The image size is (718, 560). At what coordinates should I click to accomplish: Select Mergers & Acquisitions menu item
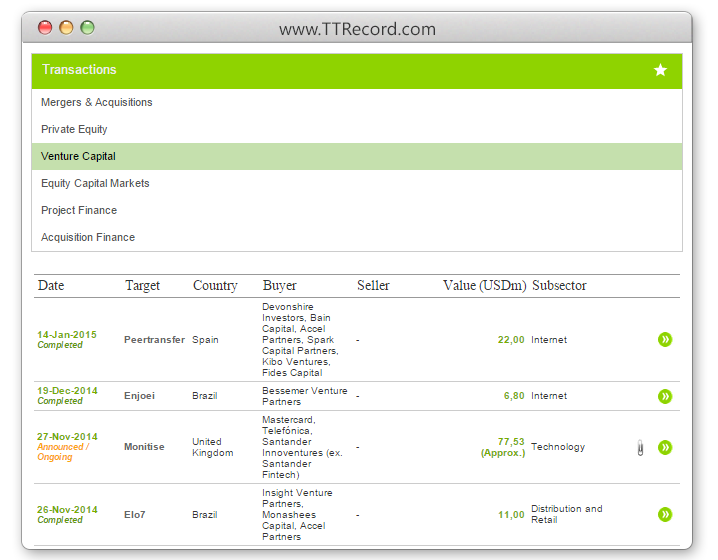point(357,102)
